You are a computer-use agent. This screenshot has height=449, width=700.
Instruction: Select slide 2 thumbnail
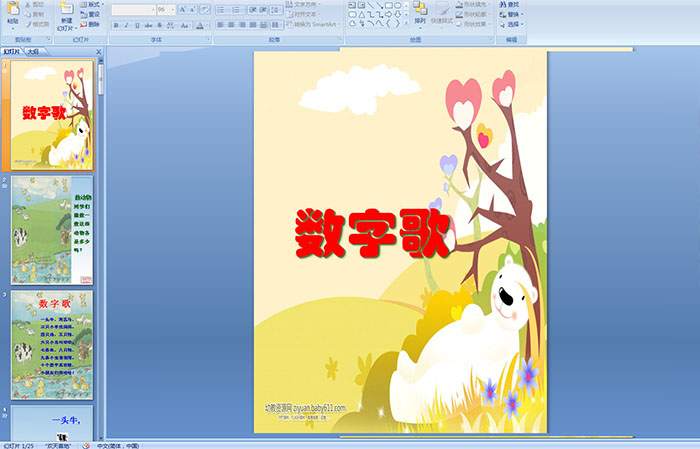pyautogui.click(x=52, y=230)
